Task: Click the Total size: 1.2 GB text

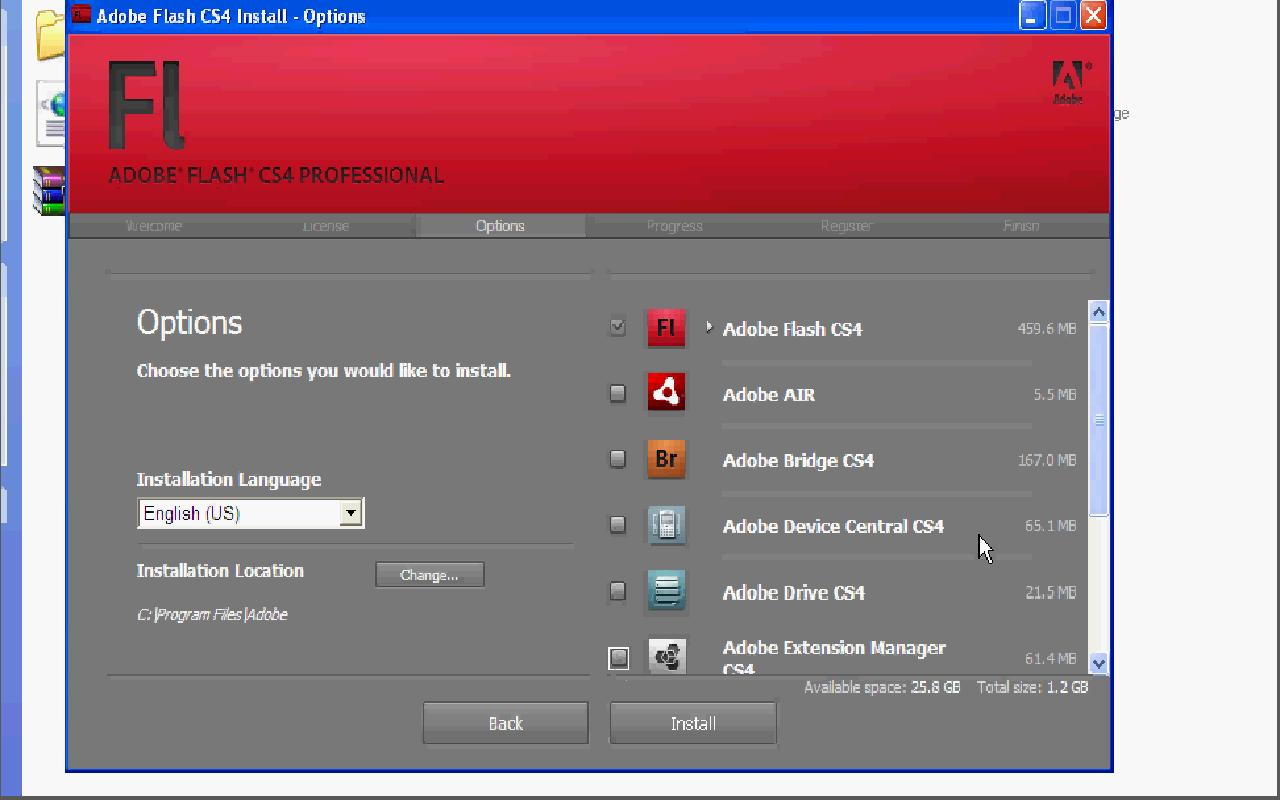Action: (1032, 688)
